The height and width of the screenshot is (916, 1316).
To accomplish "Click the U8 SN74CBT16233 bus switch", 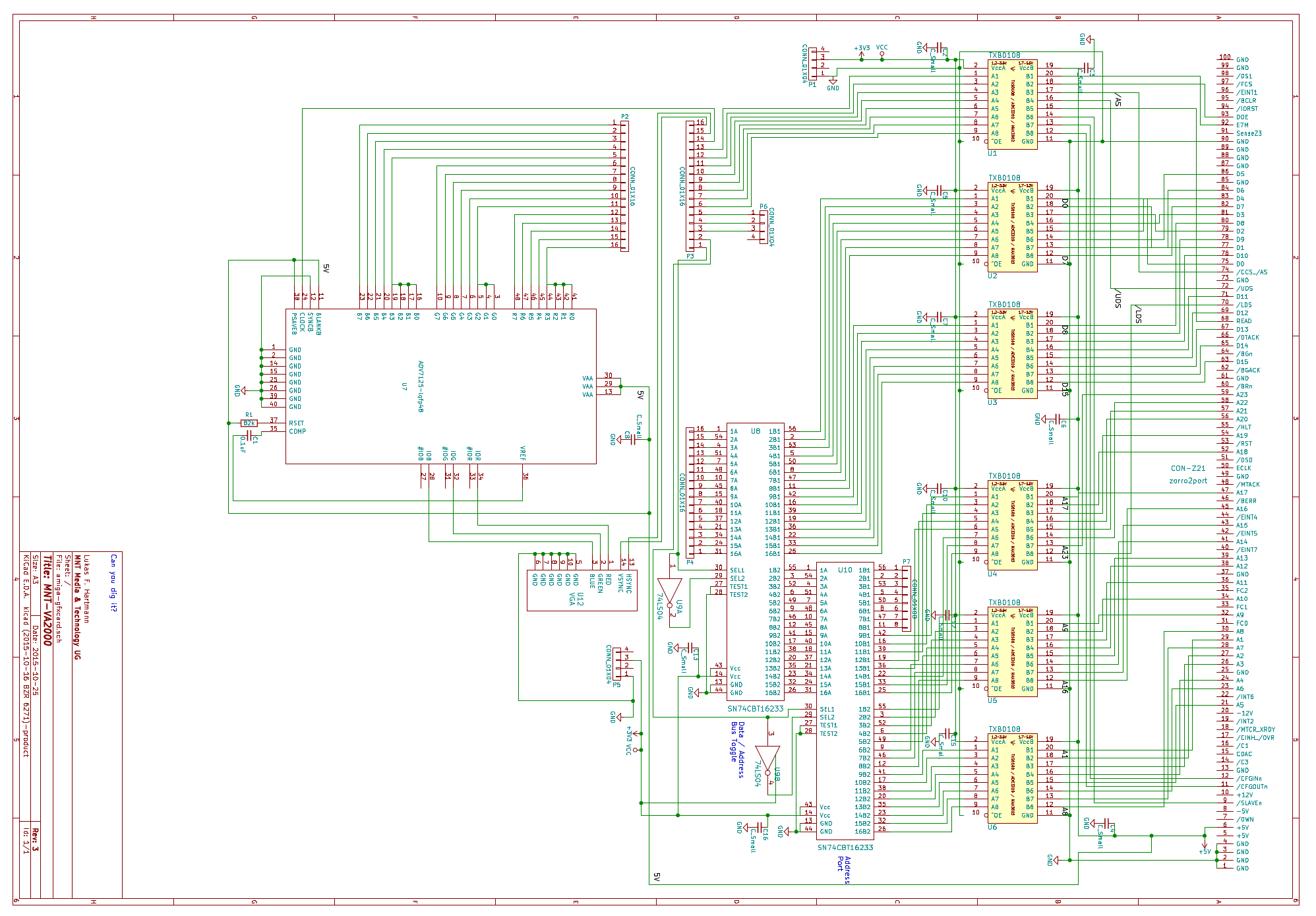I will click(x=755, y=561).
